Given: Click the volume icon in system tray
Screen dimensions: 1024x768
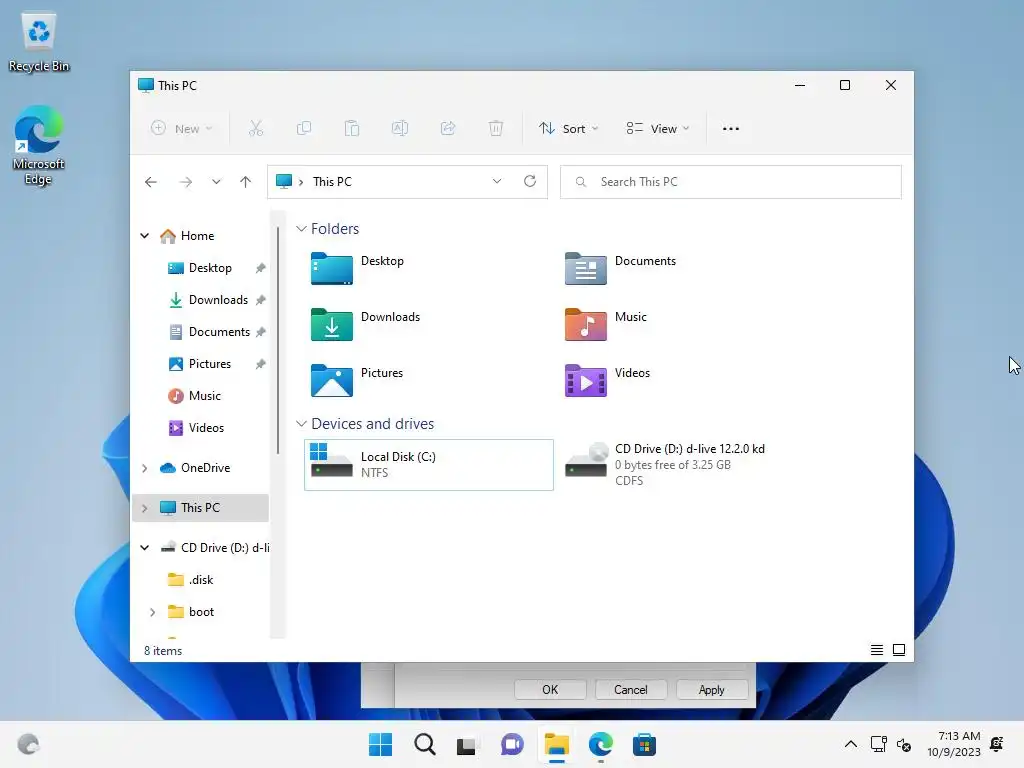Looking at the screenshot, I should click(x=904, y=744).
